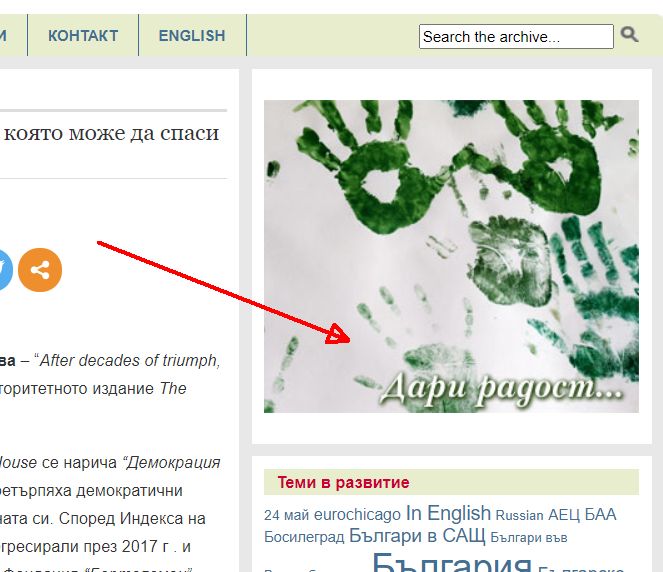Select the 'eurochicago' tag link

click(357, 516)
